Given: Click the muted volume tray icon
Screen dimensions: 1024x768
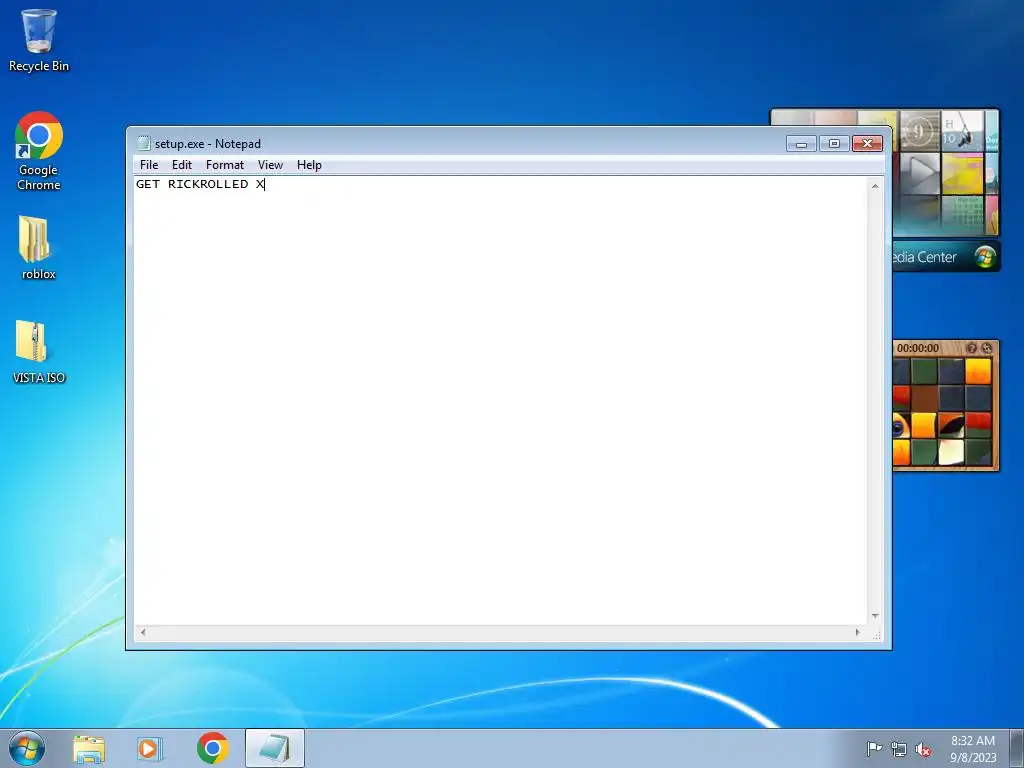Looking at the screenshot, I should (923, 749).
